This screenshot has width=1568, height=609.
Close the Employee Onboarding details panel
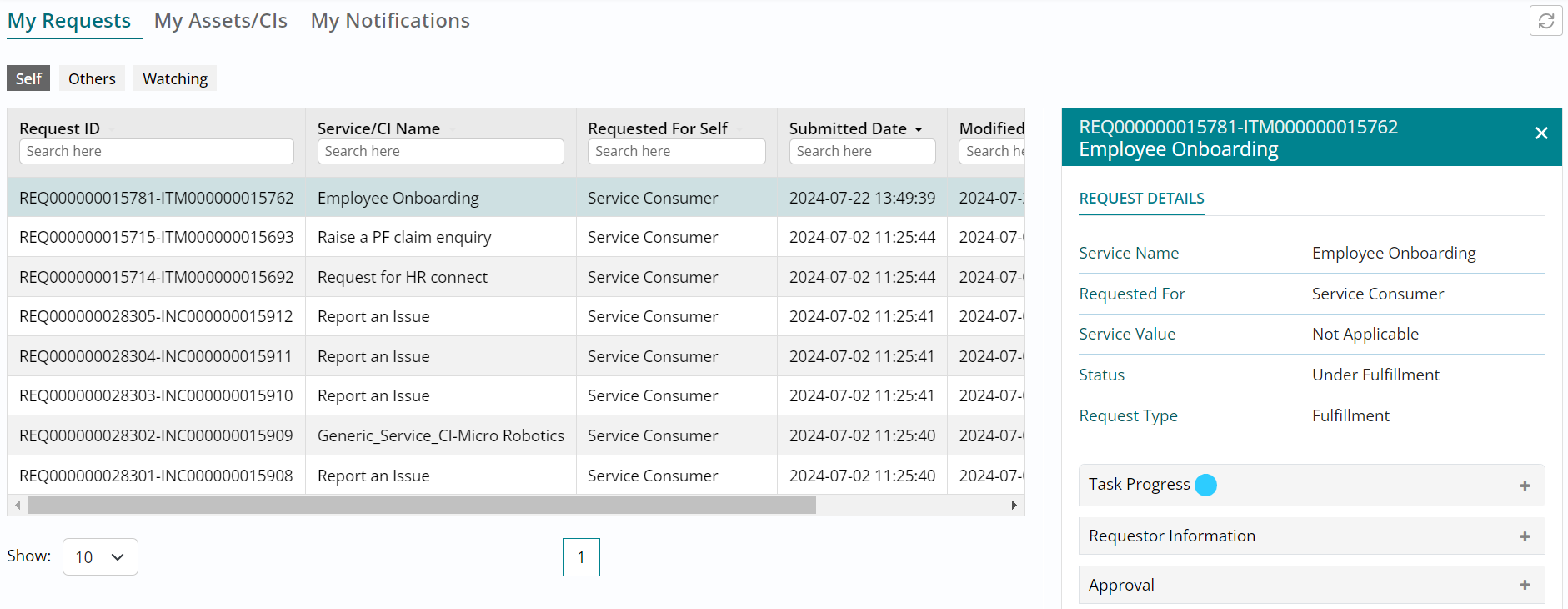[1541, 133]
